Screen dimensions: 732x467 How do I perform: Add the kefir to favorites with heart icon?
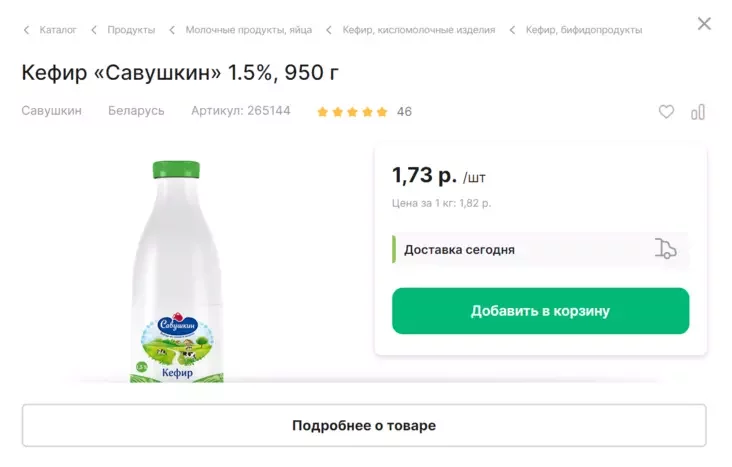(x=666, y=112)
